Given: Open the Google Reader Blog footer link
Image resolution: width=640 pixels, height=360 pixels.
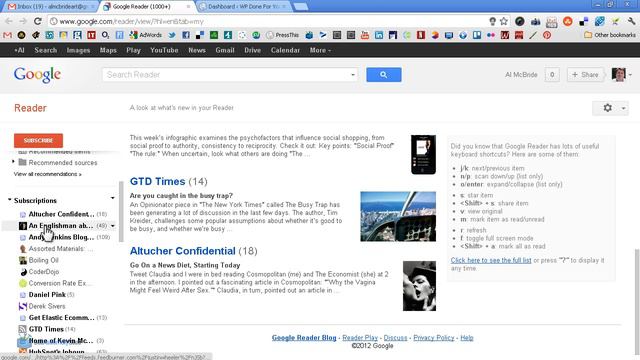Looking at the screenshot, I should (304, 338).
